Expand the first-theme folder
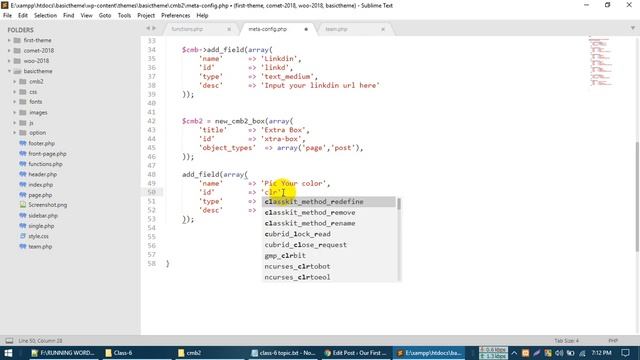Screen dimensions: 640x360 pyautogui.click(x=9, y=40)
